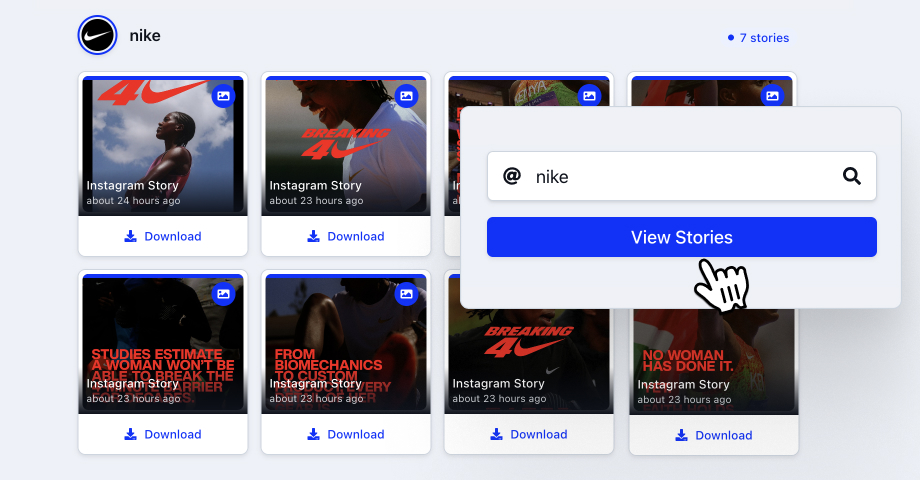Screen dimensions: 920x480
Task: Click the image badge on the 'From Biomechanics' story
Action: tap(407, 293)
